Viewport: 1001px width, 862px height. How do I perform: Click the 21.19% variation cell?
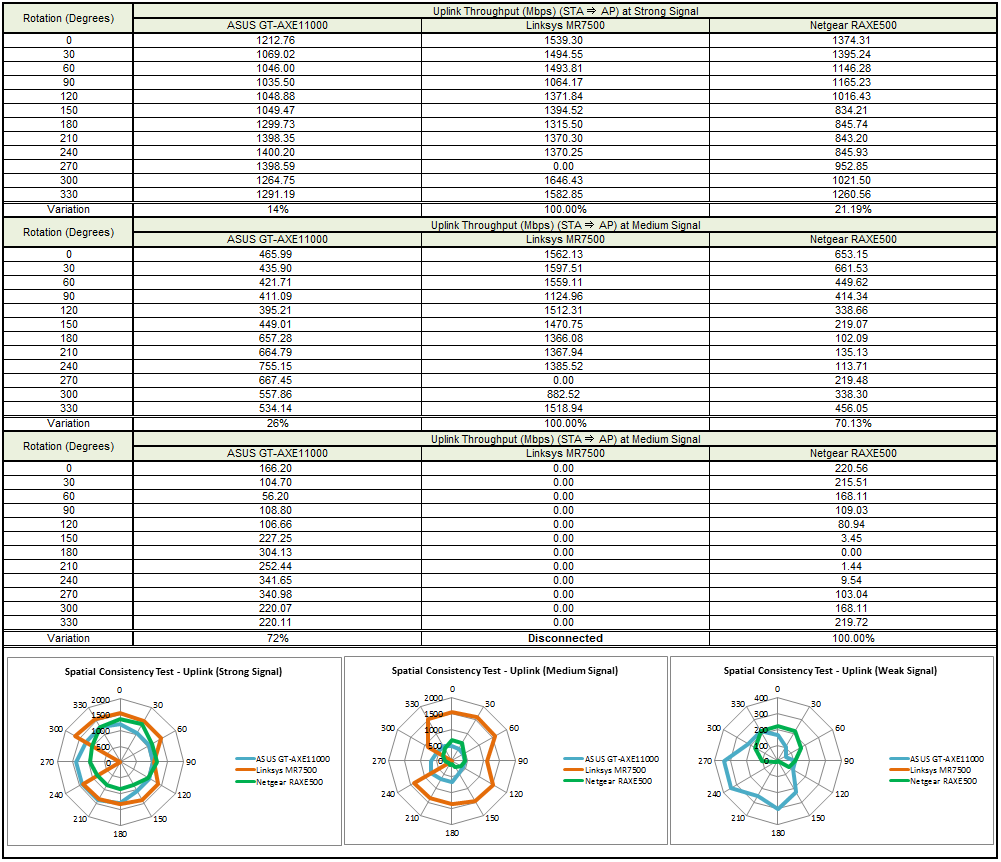click(x=853, y=209)
